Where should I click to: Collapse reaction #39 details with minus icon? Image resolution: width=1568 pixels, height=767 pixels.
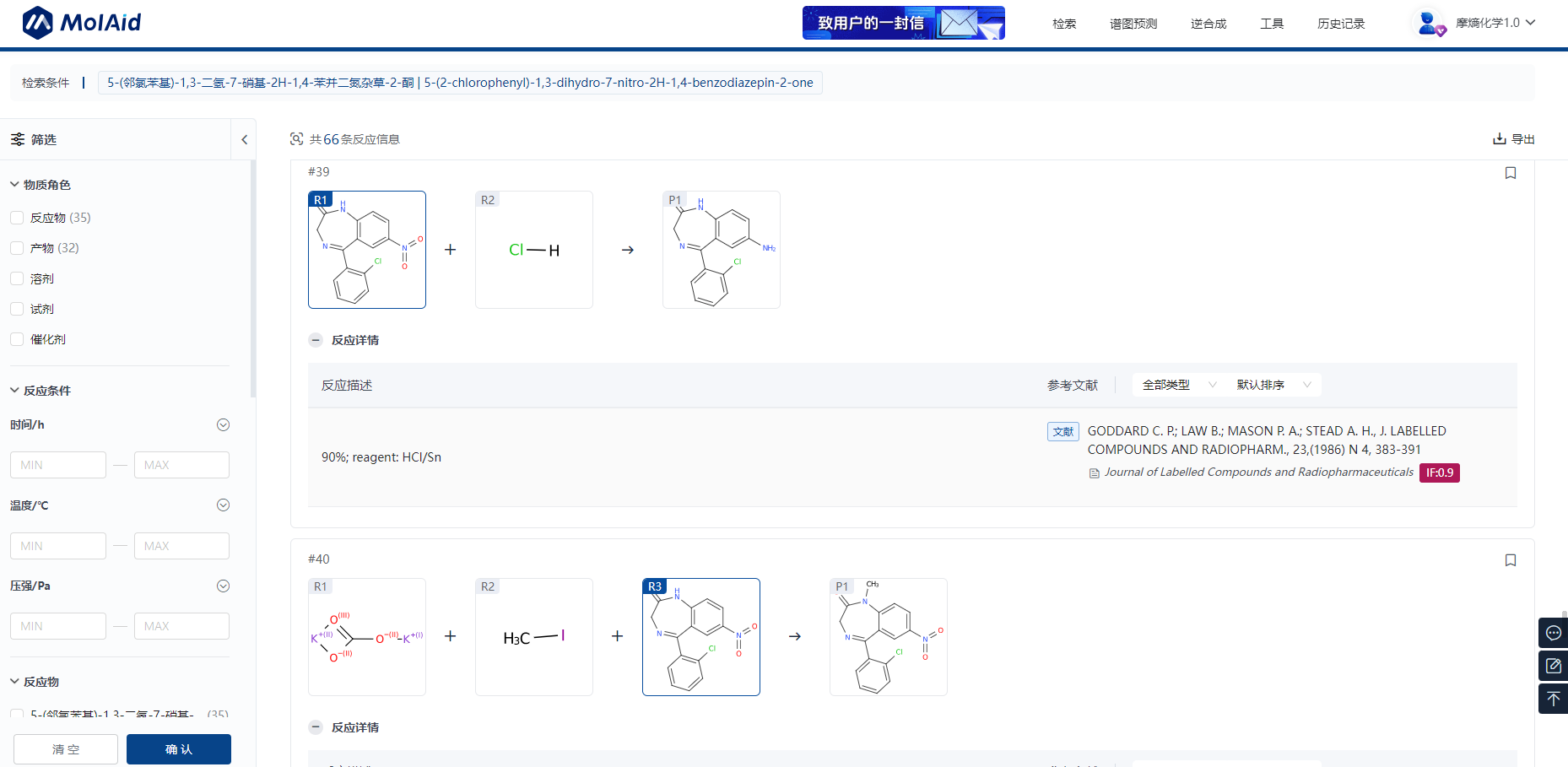tap(316, 340)
